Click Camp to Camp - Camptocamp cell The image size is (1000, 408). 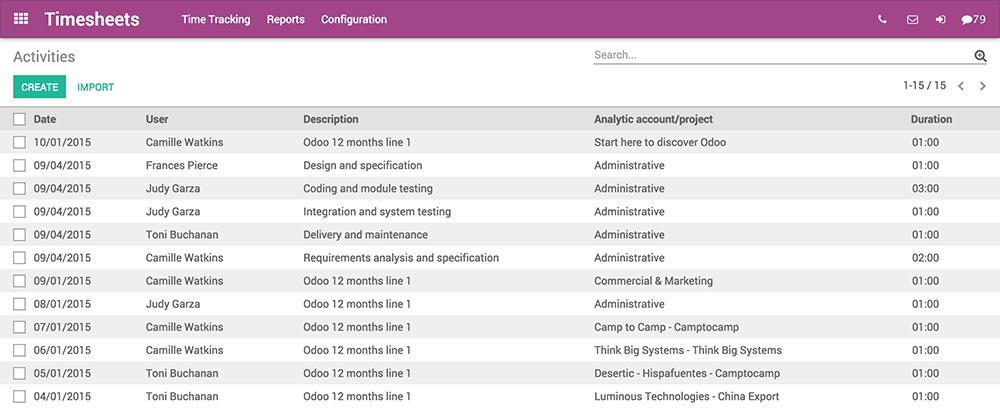666,327
